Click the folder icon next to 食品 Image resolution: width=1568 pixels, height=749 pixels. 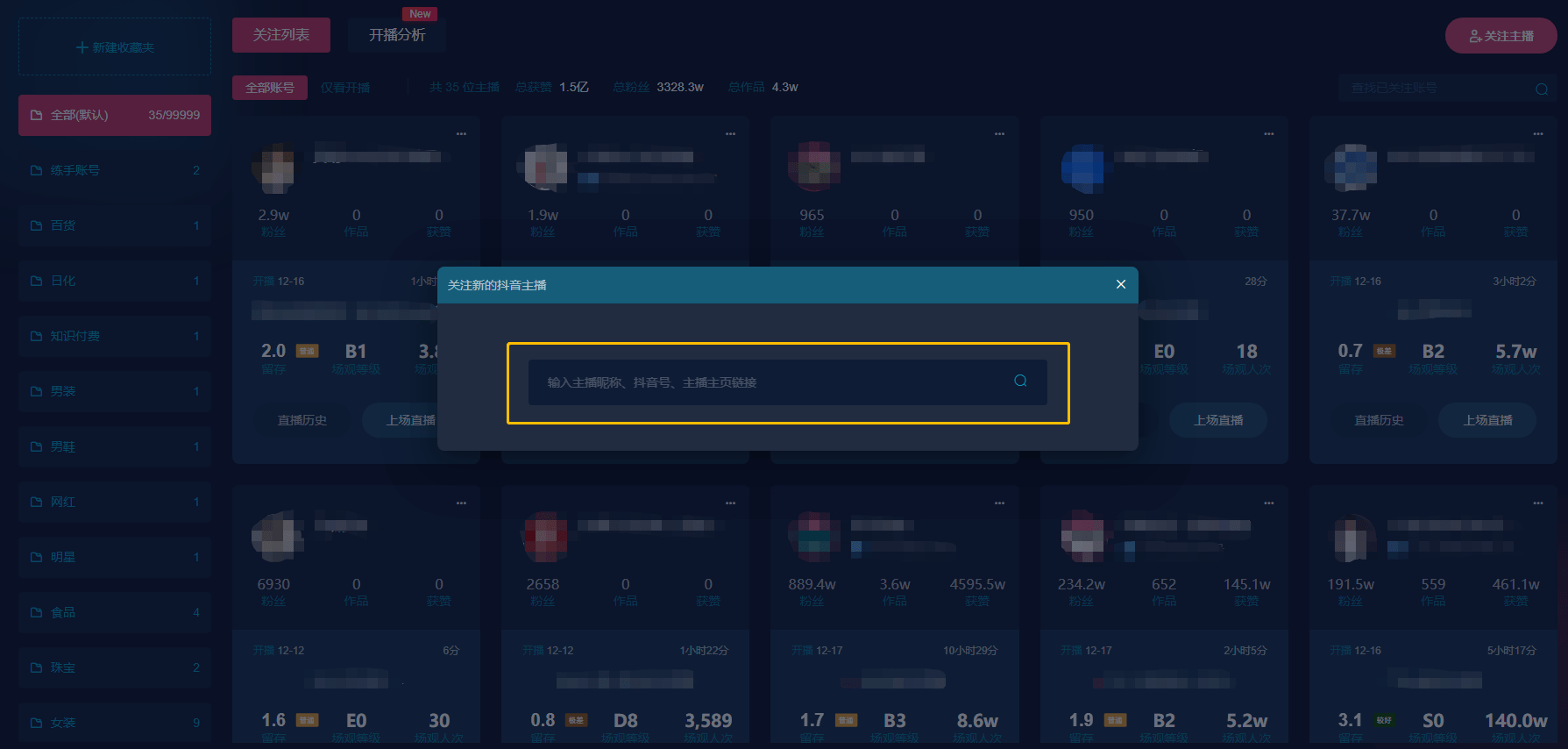[x=36, y=612]
